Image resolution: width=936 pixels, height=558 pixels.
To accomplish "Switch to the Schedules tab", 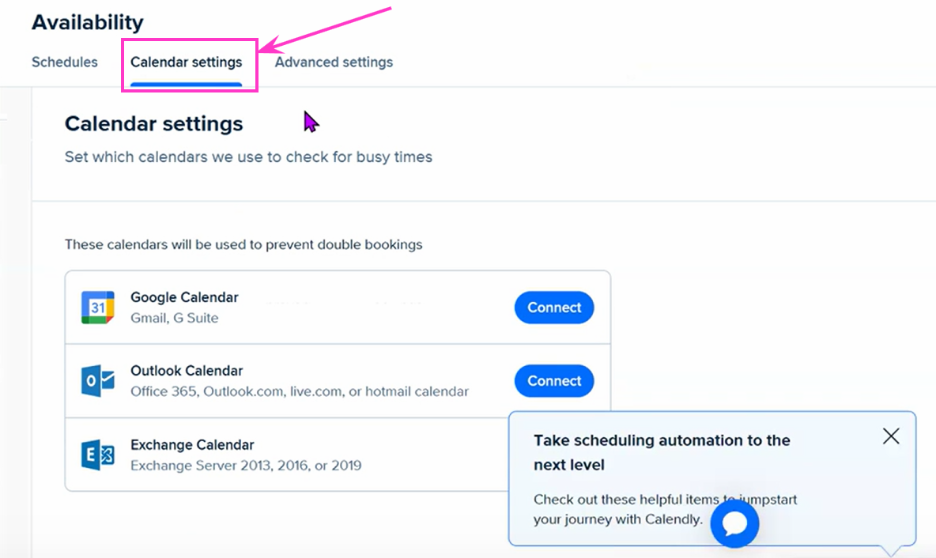I will coord(64,62).
